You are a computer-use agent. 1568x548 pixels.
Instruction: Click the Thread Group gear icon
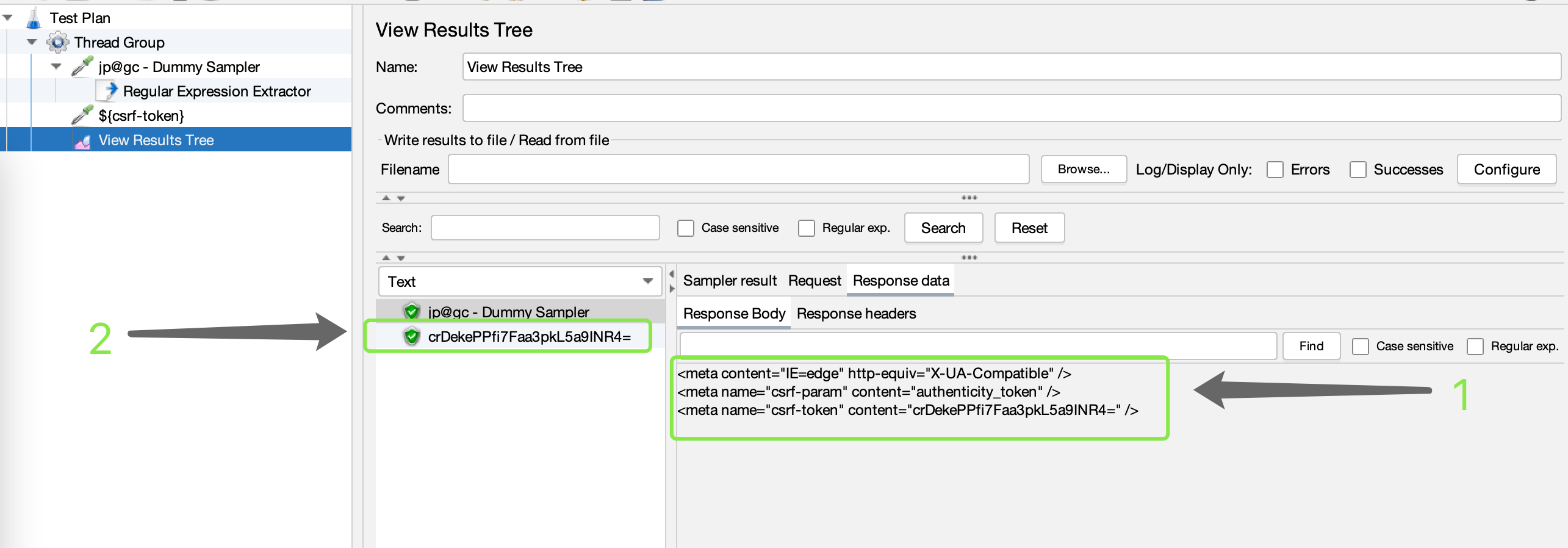(x=58, y=43)
